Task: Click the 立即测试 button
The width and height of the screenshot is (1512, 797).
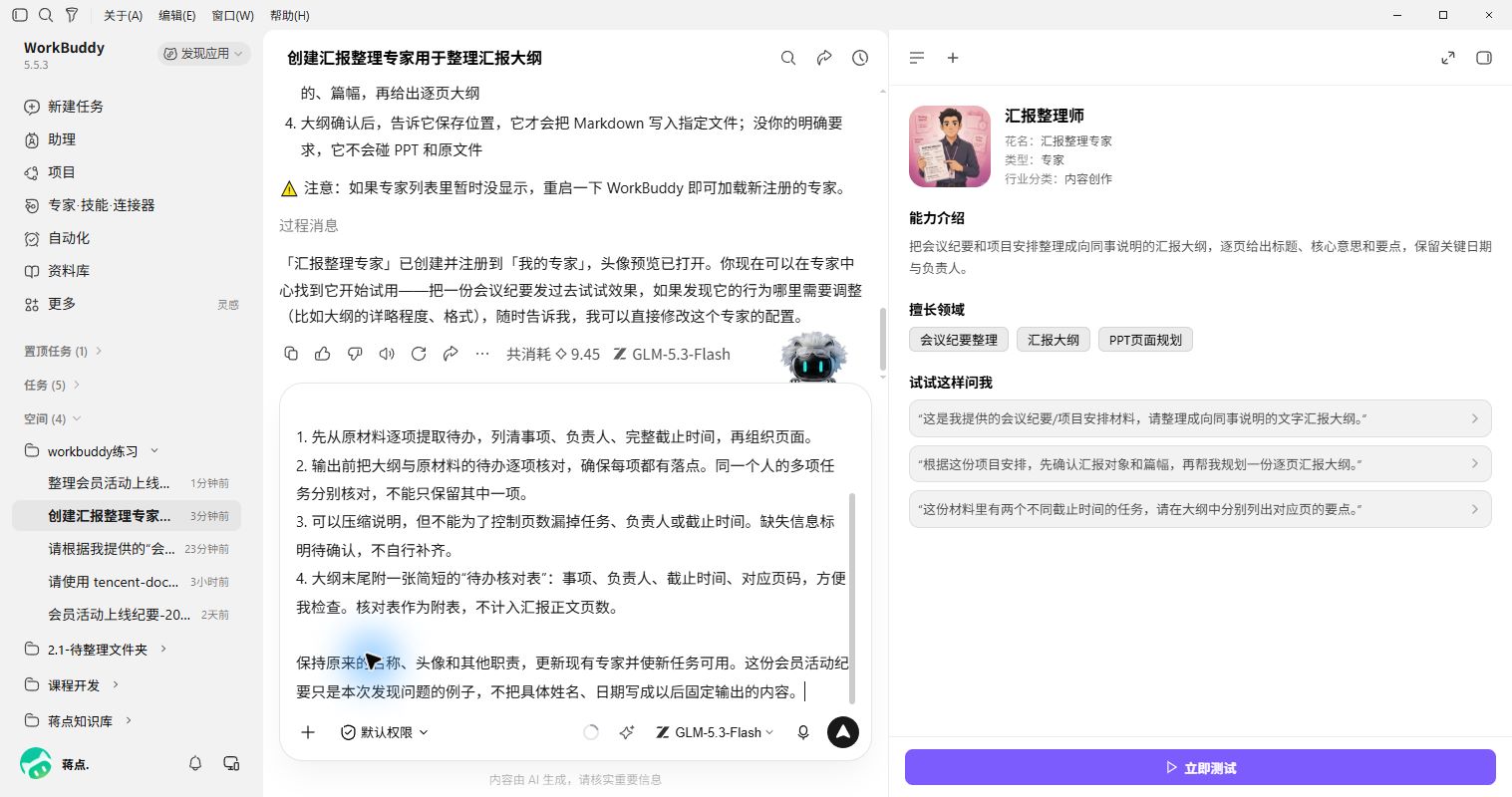Action: click(1200, 767)
